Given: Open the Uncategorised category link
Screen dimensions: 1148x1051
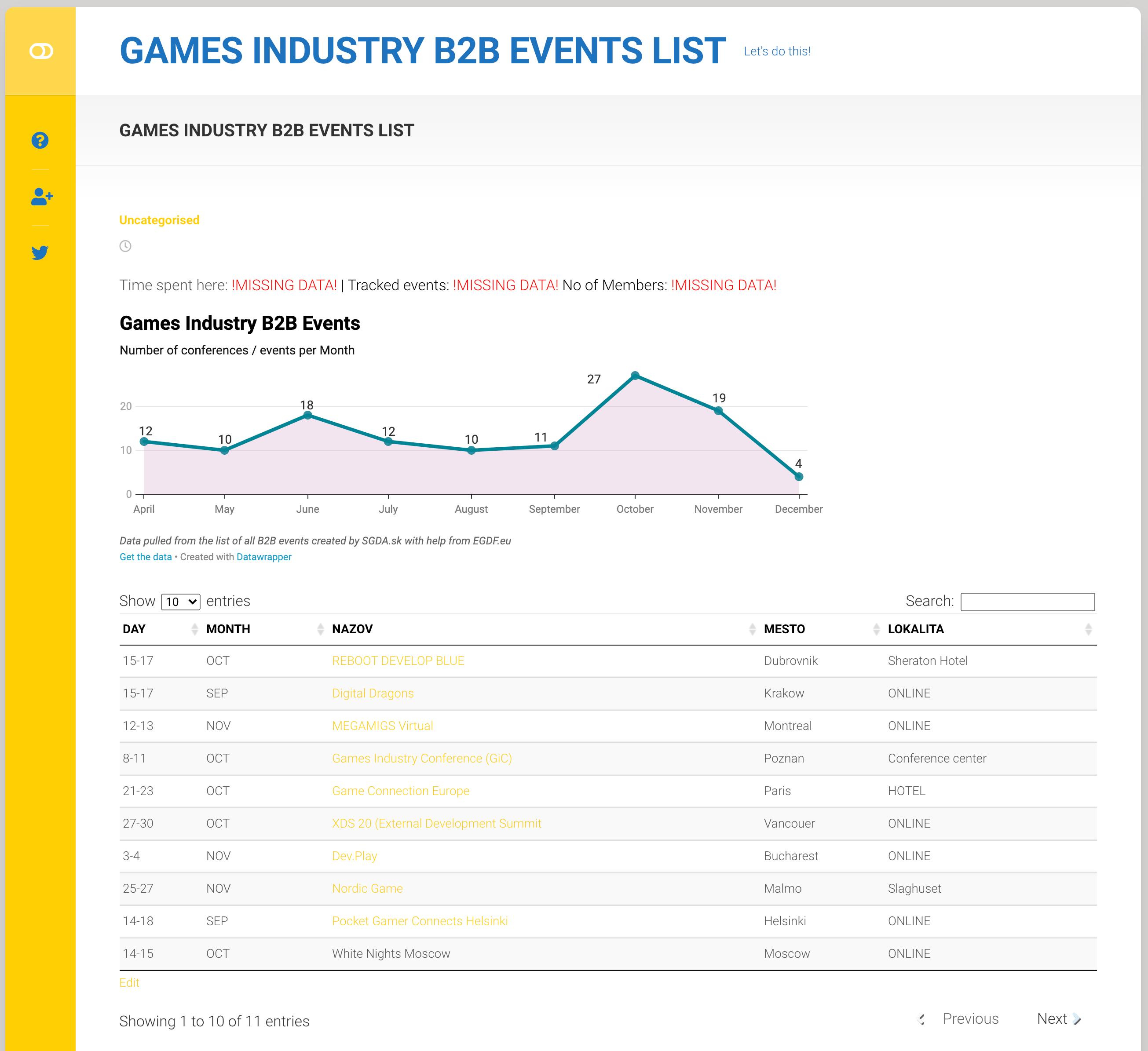Looking at the screenshot, I should [x=159, y=220].
